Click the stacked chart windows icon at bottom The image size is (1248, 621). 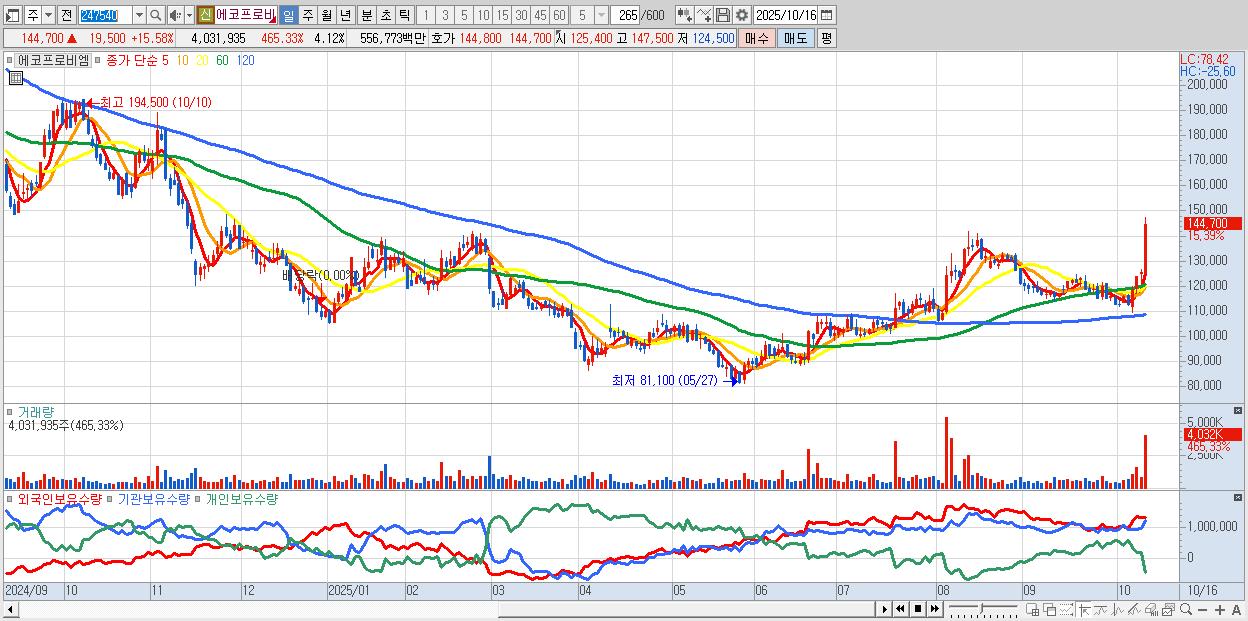point(1168,609)
